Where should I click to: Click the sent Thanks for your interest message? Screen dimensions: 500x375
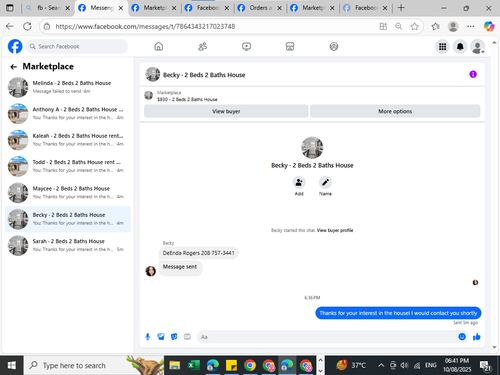pyautogui.click(x=398, y=313)
